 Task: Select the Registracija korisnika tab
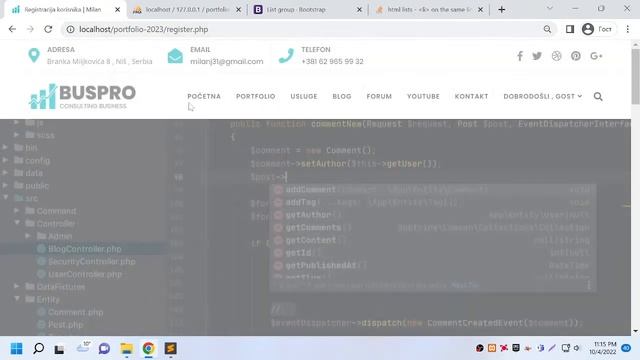point(65,9)
